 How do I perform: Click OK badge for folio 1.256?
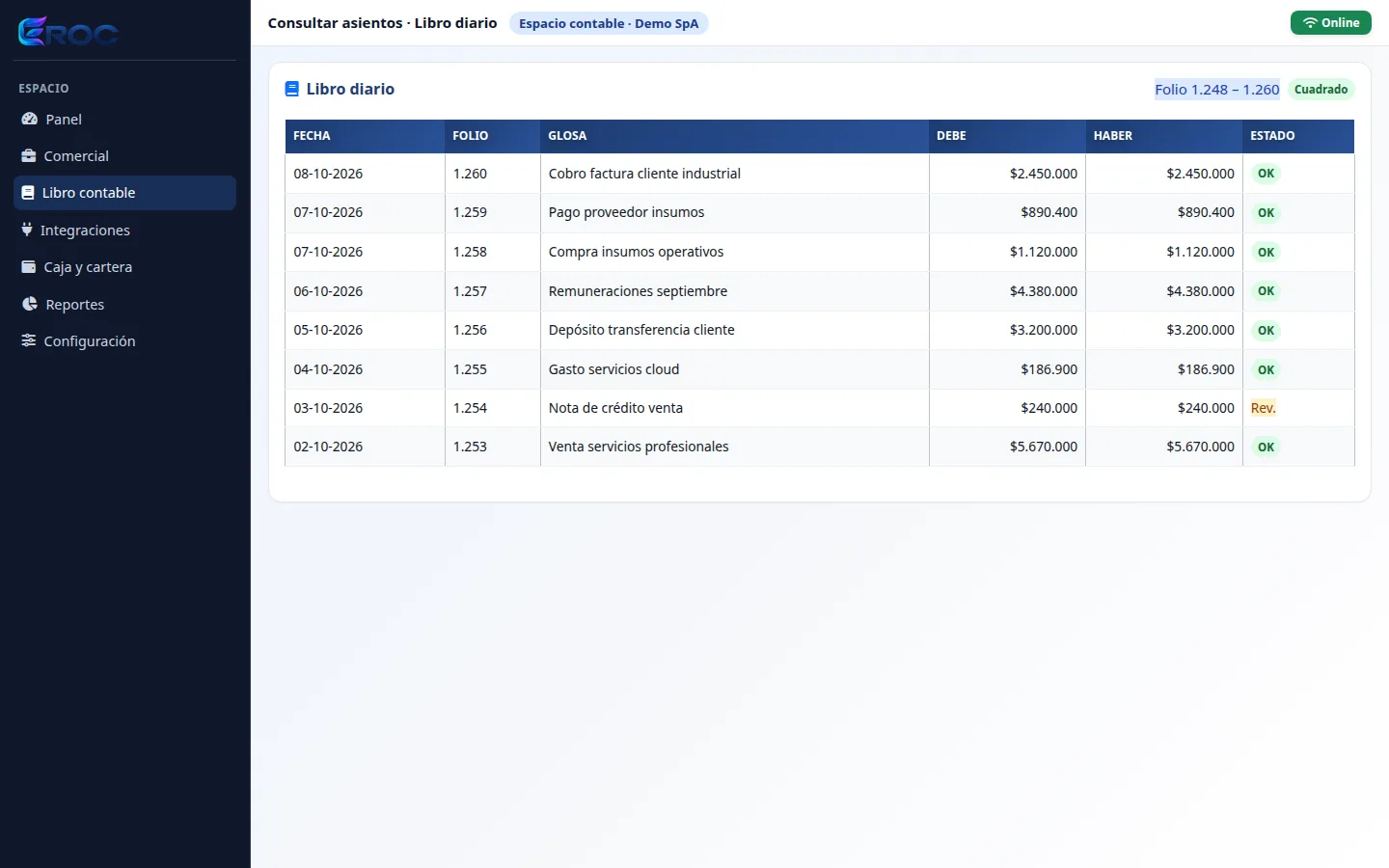coord(1266,330)
